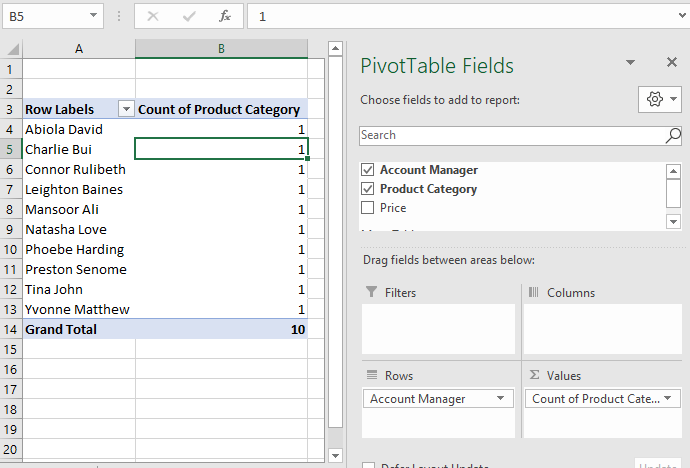The height and width of the screenshot is (468, 690).
Task: Click the Cancel X icon in formula bar
Action: click(x=153, y=16)
